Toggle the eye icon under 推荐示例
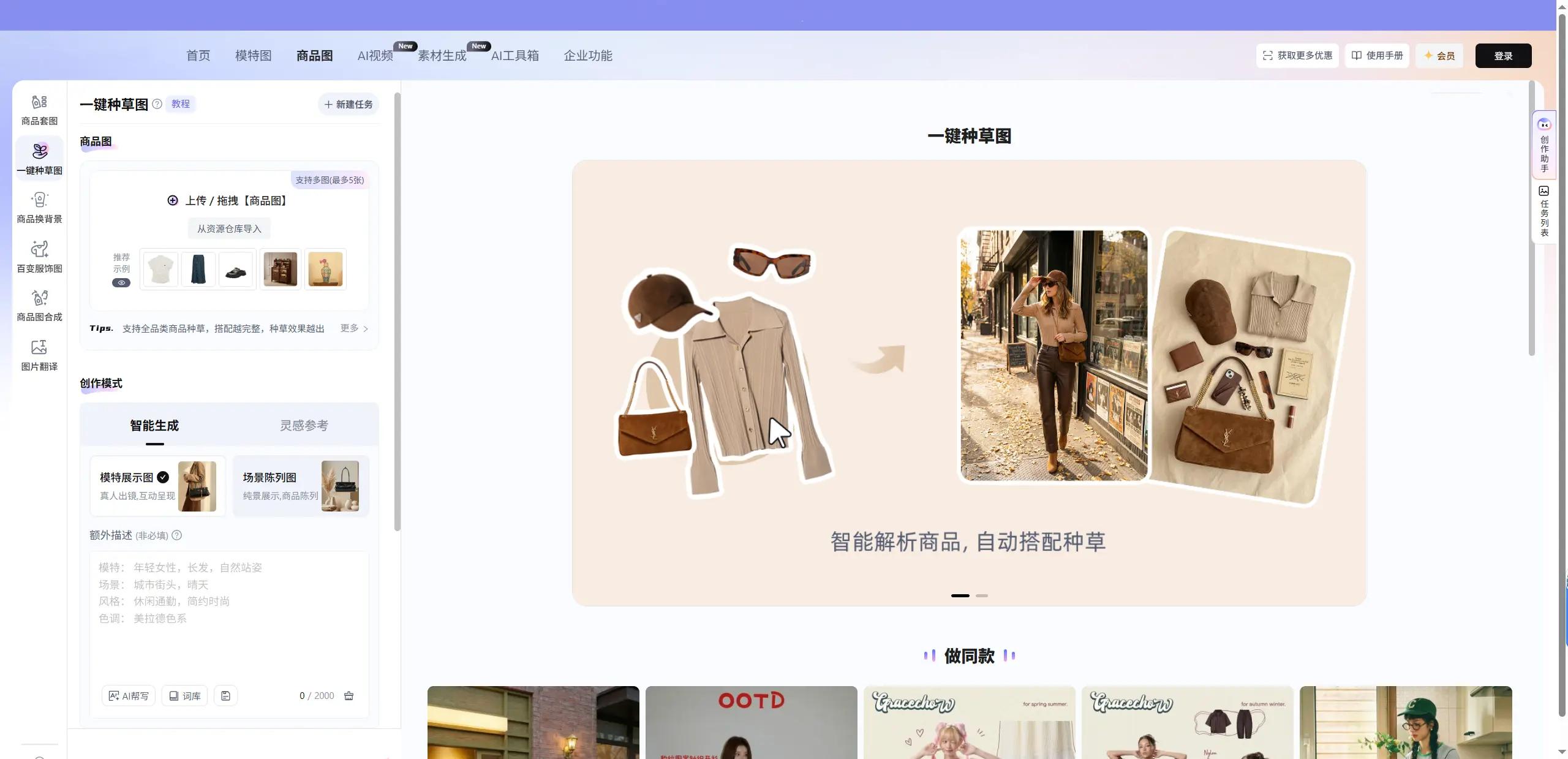The height and width of the screenshot is (759, 1568). (121, 283)
